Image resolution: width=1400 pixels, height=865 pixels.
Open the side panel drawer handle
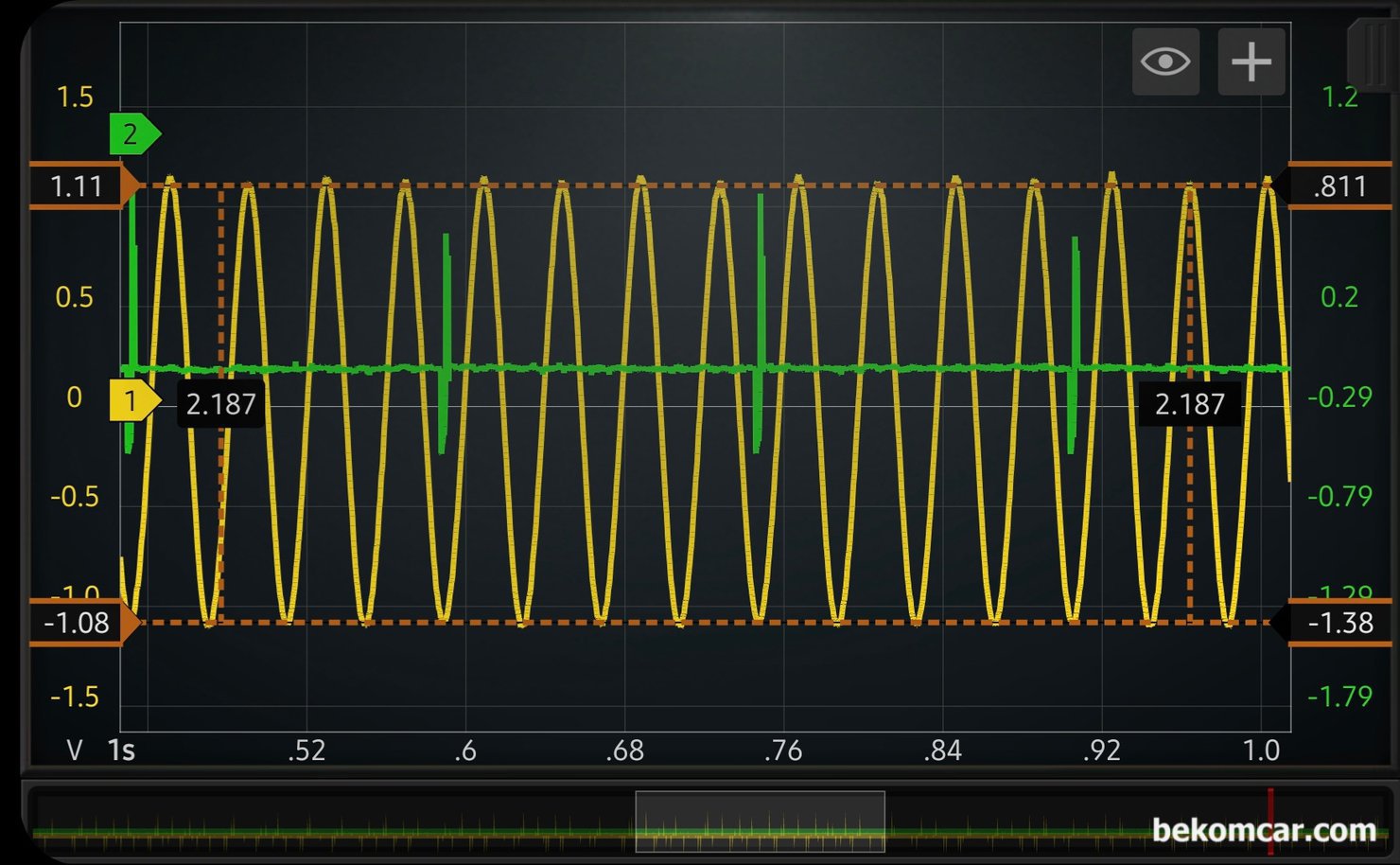tap(1373, 57)
